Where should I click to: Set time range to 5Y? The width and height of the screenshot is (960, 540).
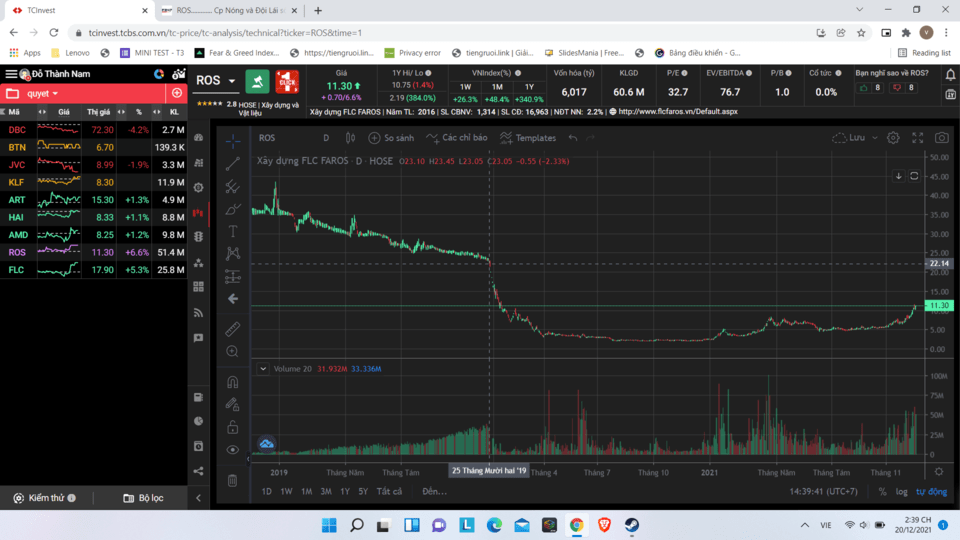click(364, 491)
